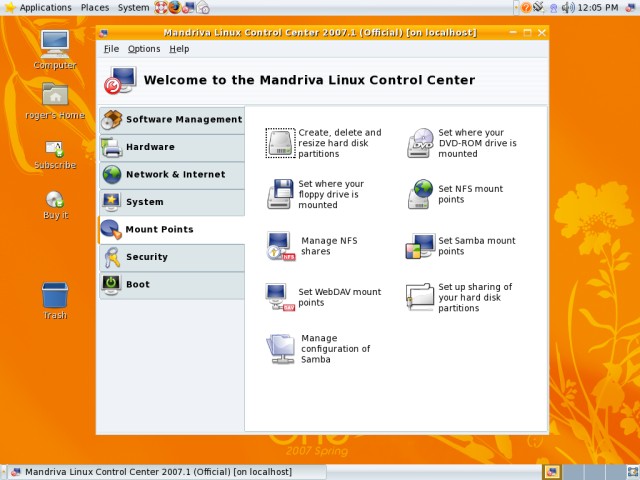Select the Boot category
Image resolution: width=640 pixels, height=480 pixels.
[x=171, y=285]
